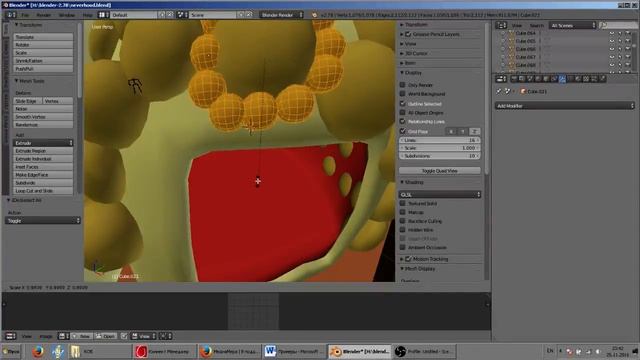Viewport: 640px width, 360px height.
Task: Open the OBS Profile Untitled taskbar item
Action: point(424,351)
